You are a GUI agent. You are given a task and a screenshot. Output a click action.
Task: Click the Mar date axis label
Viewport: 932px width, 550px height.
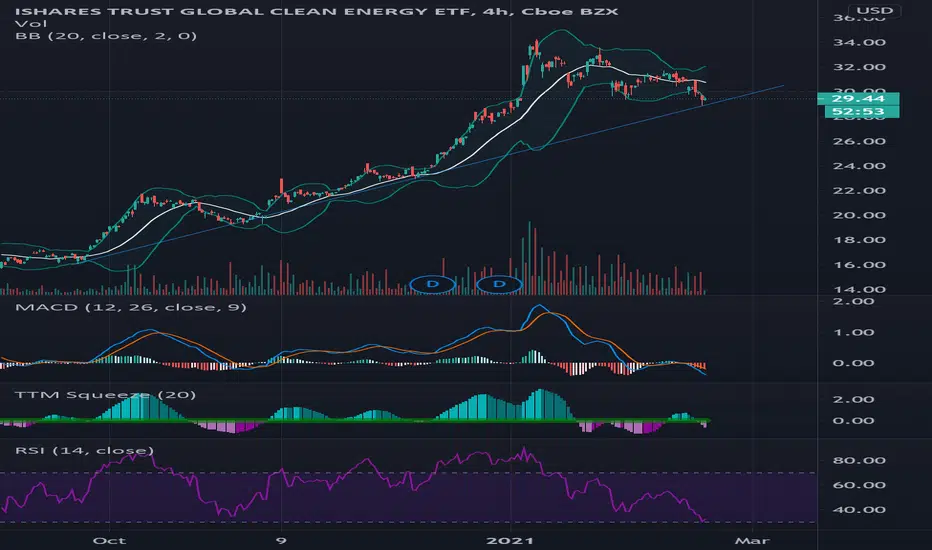click(x=752, y=540)
